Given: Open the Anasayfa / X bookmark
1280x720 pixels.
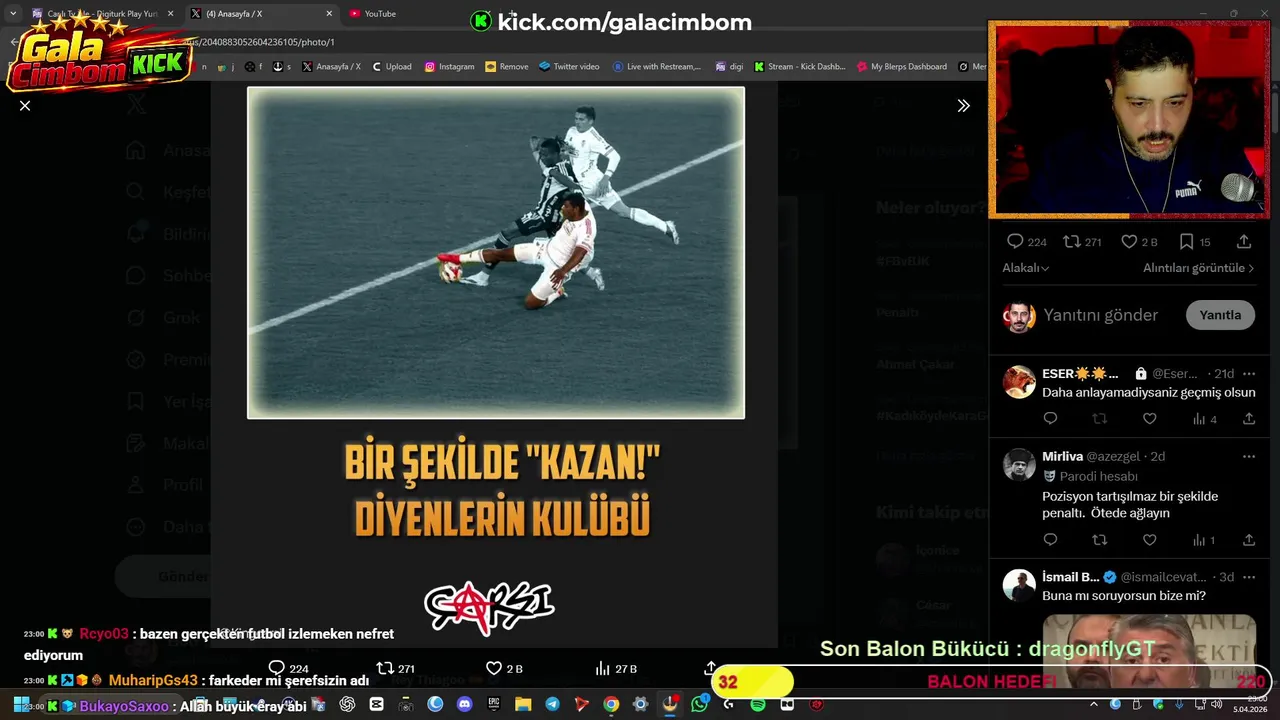Looking at the screenshot, I should 331,67.
